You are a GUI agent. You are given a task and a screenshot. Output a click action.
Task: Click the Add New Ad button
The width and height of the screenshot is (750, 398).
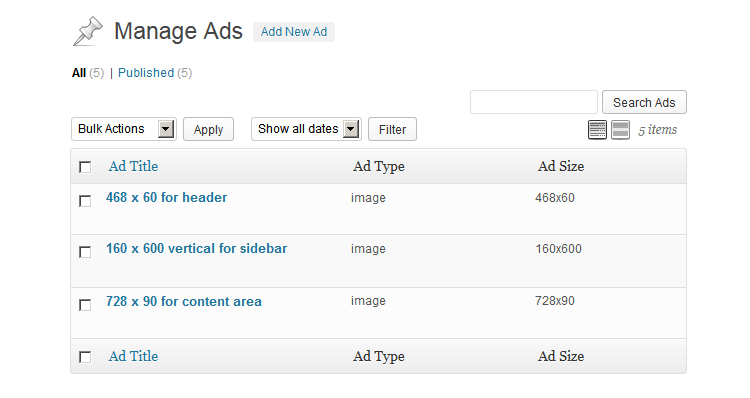tap(294, 32)
